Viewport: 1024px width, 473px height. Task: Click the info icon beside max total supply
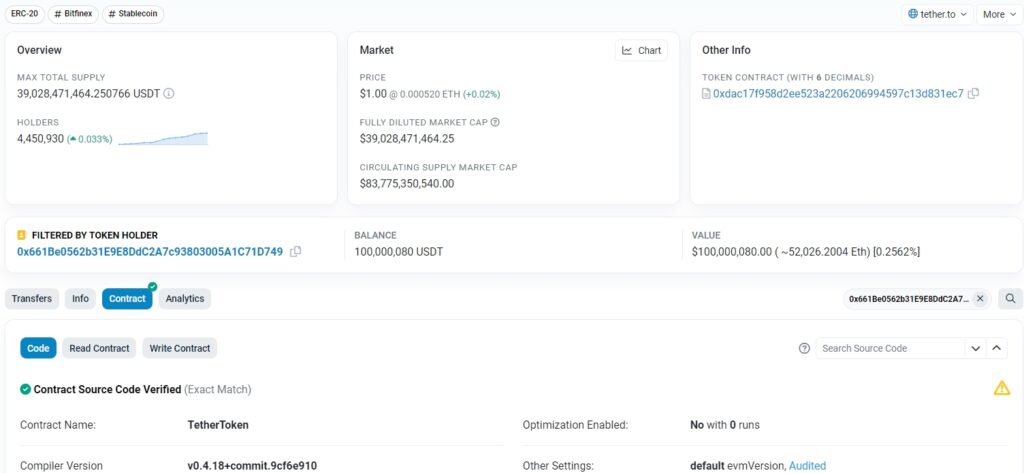168,93
